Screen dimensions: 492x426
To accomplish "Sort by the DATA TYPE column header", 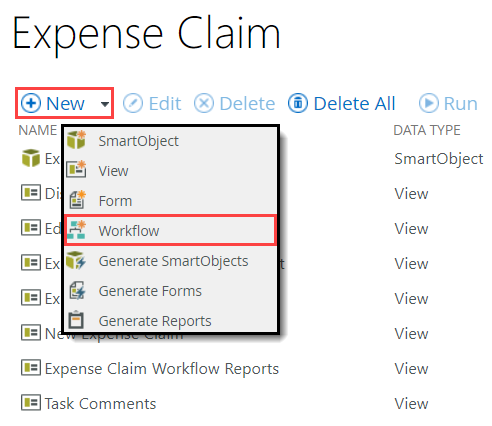I will (x=427, y=130).
